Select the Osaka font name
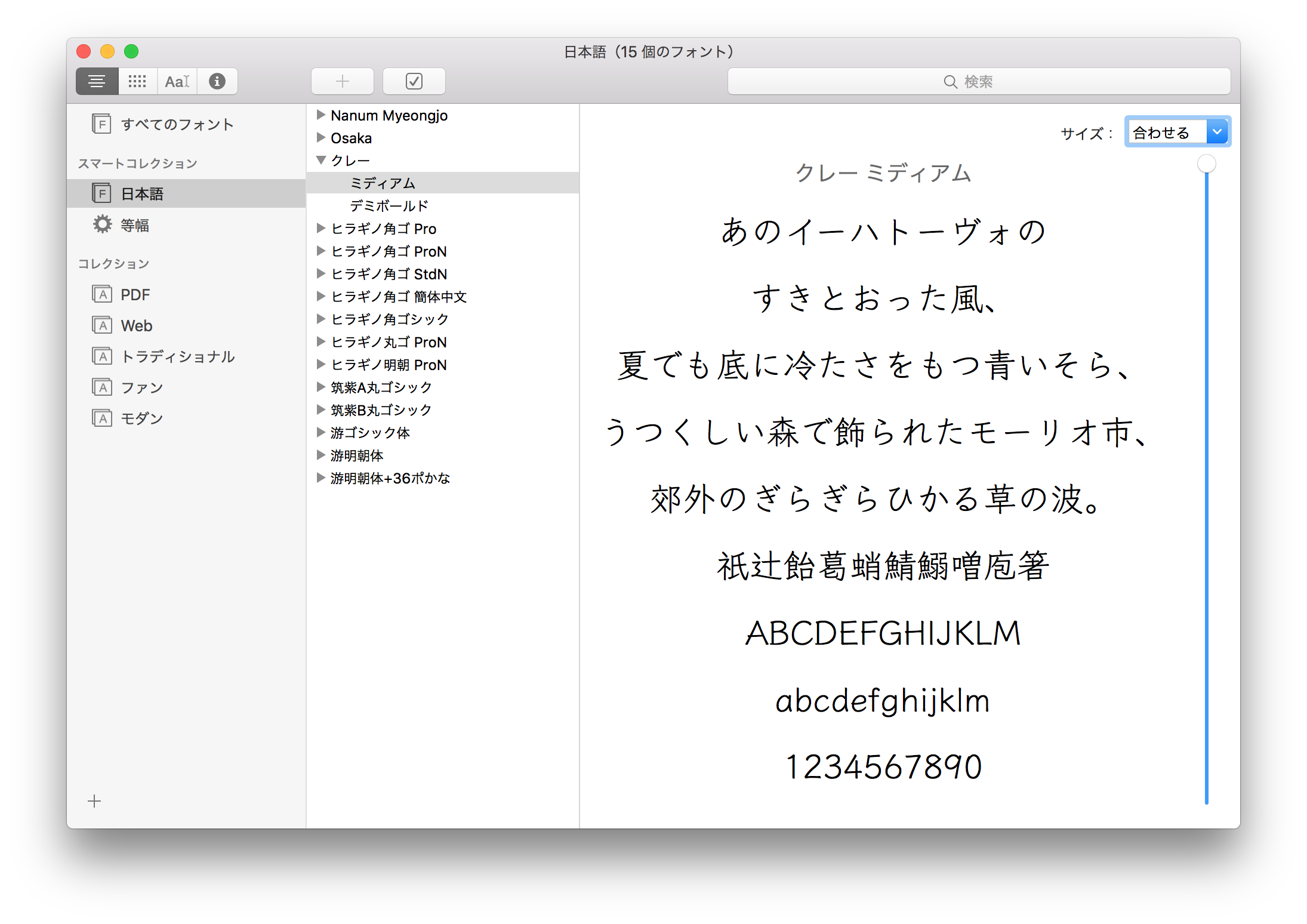Viewport: 1307px width, 924px height. (352, 138)
